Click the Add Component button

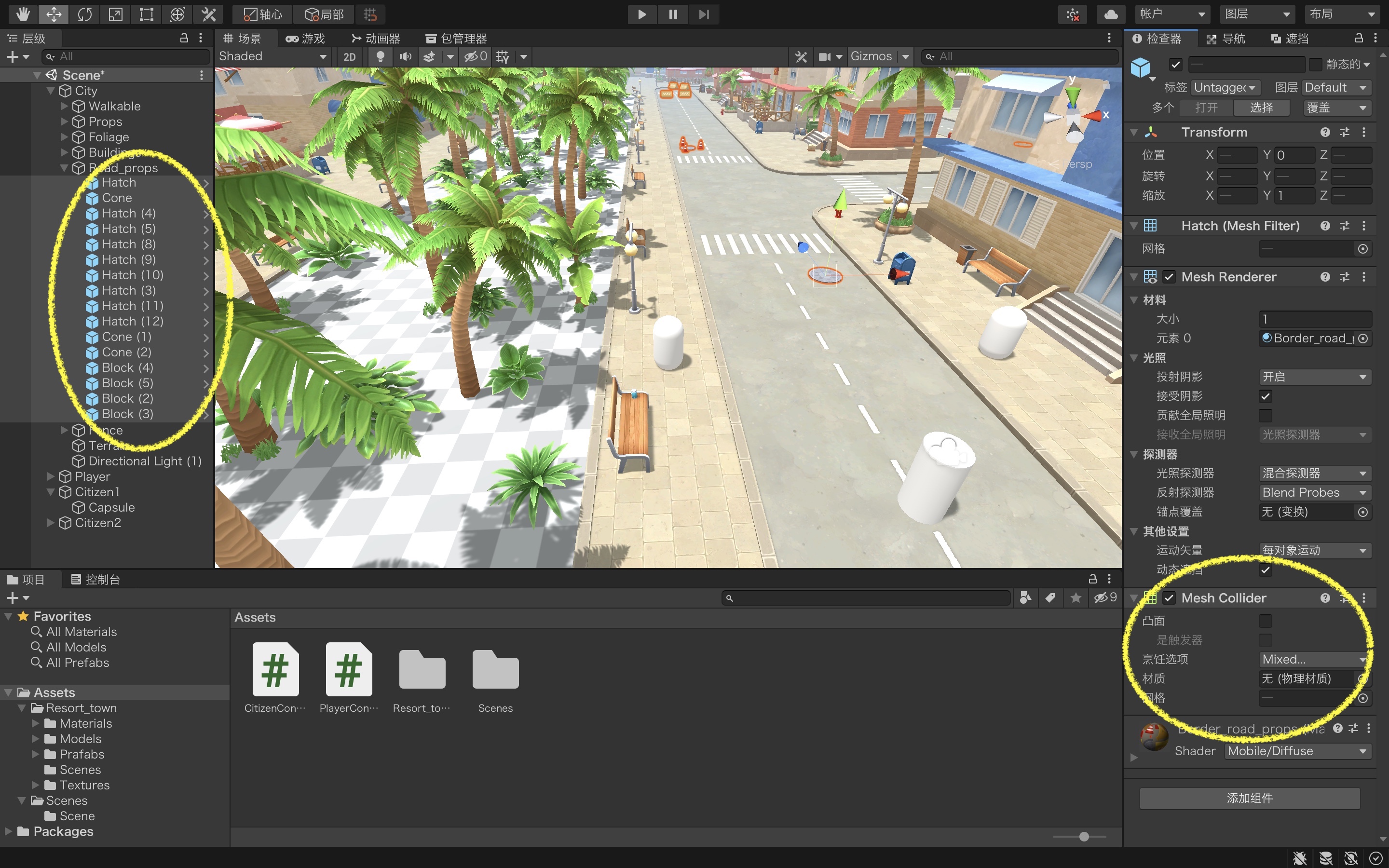[1249, 798]
